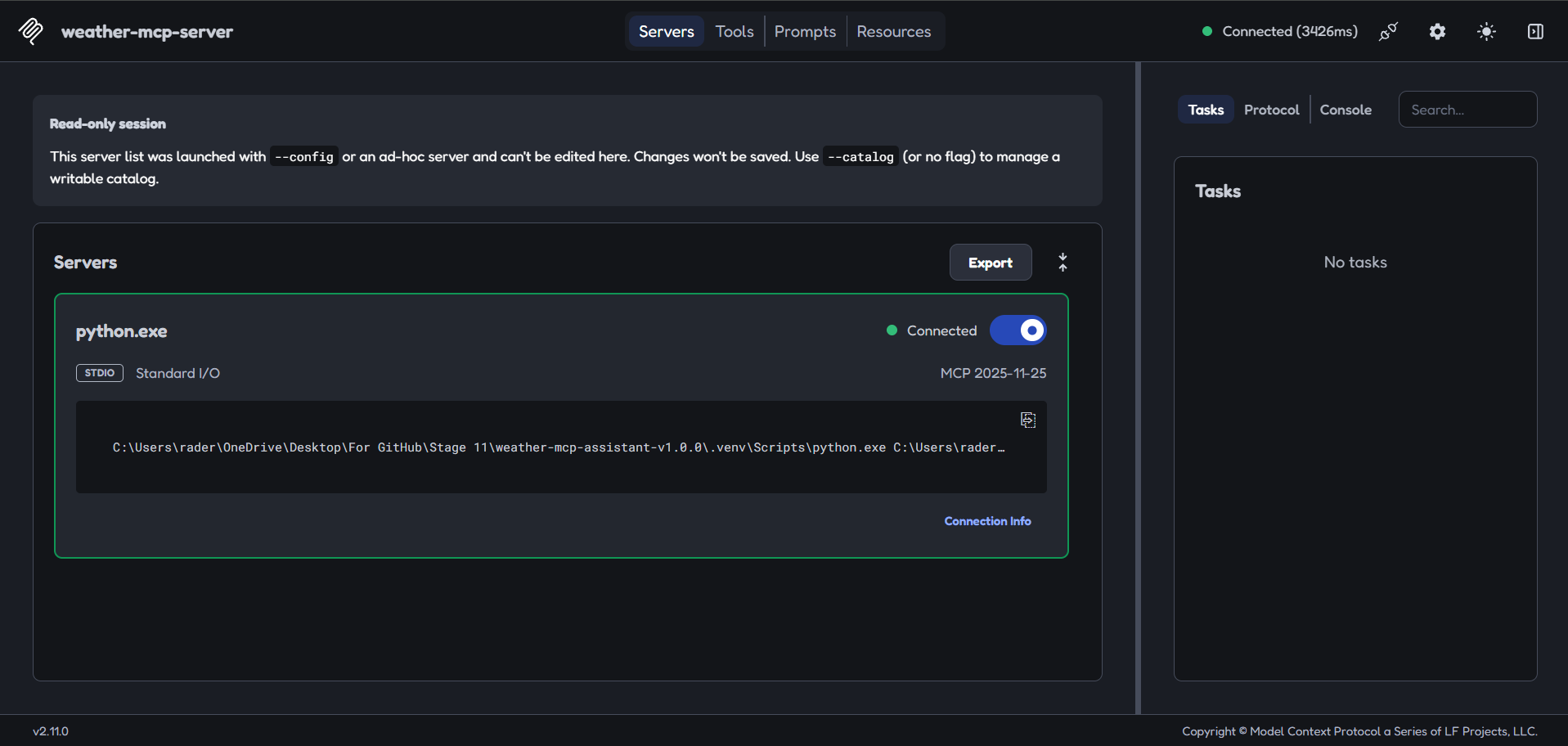Switch theme with the sun icon
Image resolution: width=1568 pixels, height=746 pixels.
1486,31
